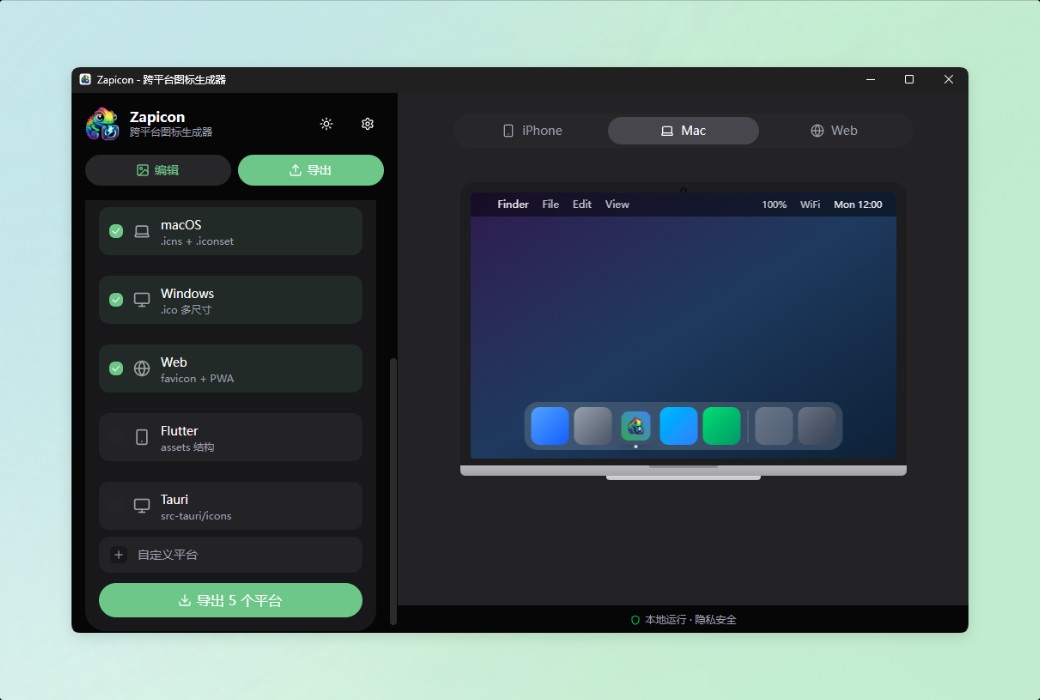Select the Zapicon icon in the Mac dock preview

(635, 425)
